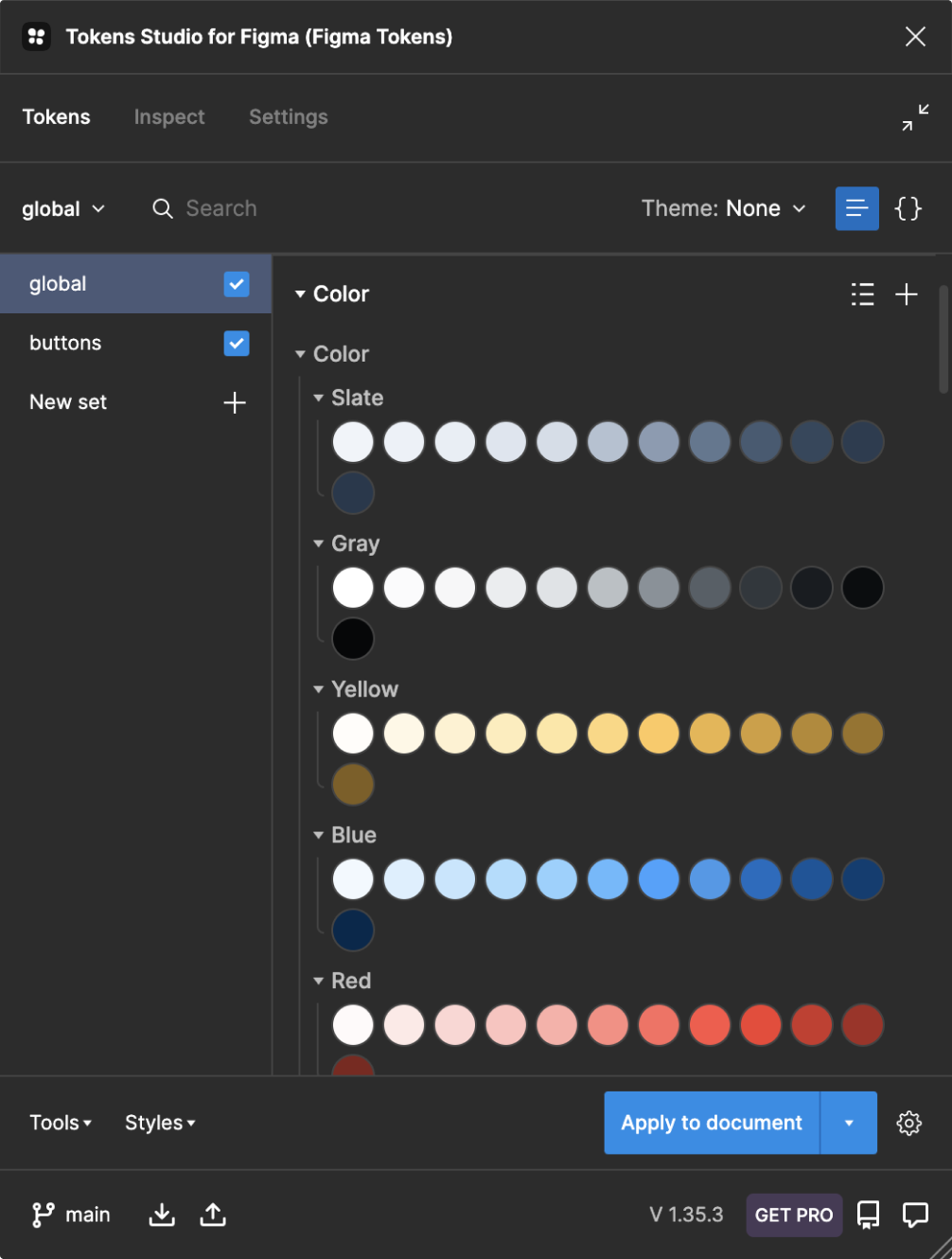This screenshot has height=1259, width=952.
Task: Open the Theme: None dropdown
Action: 724,208
